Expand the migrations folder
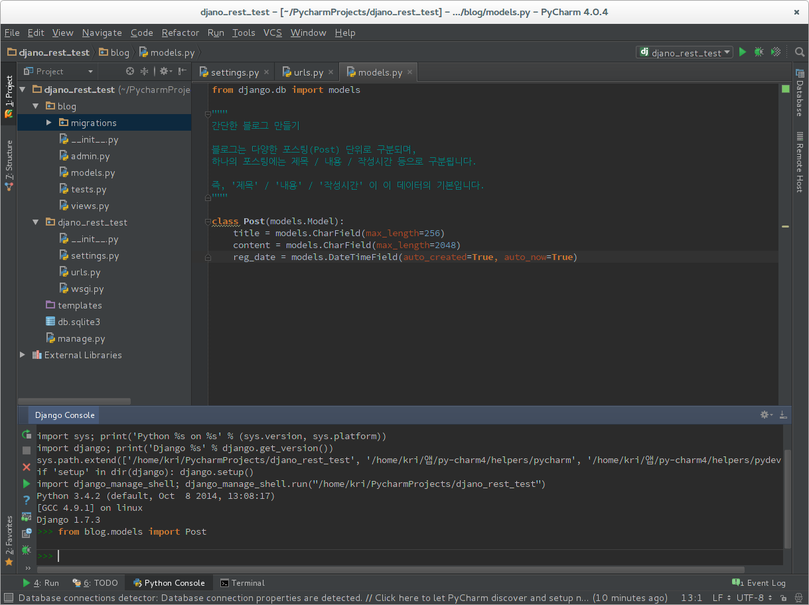 tap(48, 123)
